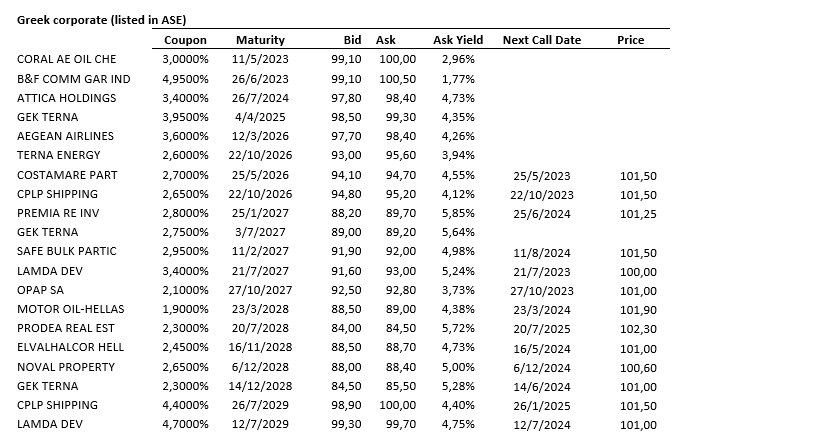Select the AEGEAN AIRLINES cell
This screenshot has width=820, height=441.
point(66,136)
